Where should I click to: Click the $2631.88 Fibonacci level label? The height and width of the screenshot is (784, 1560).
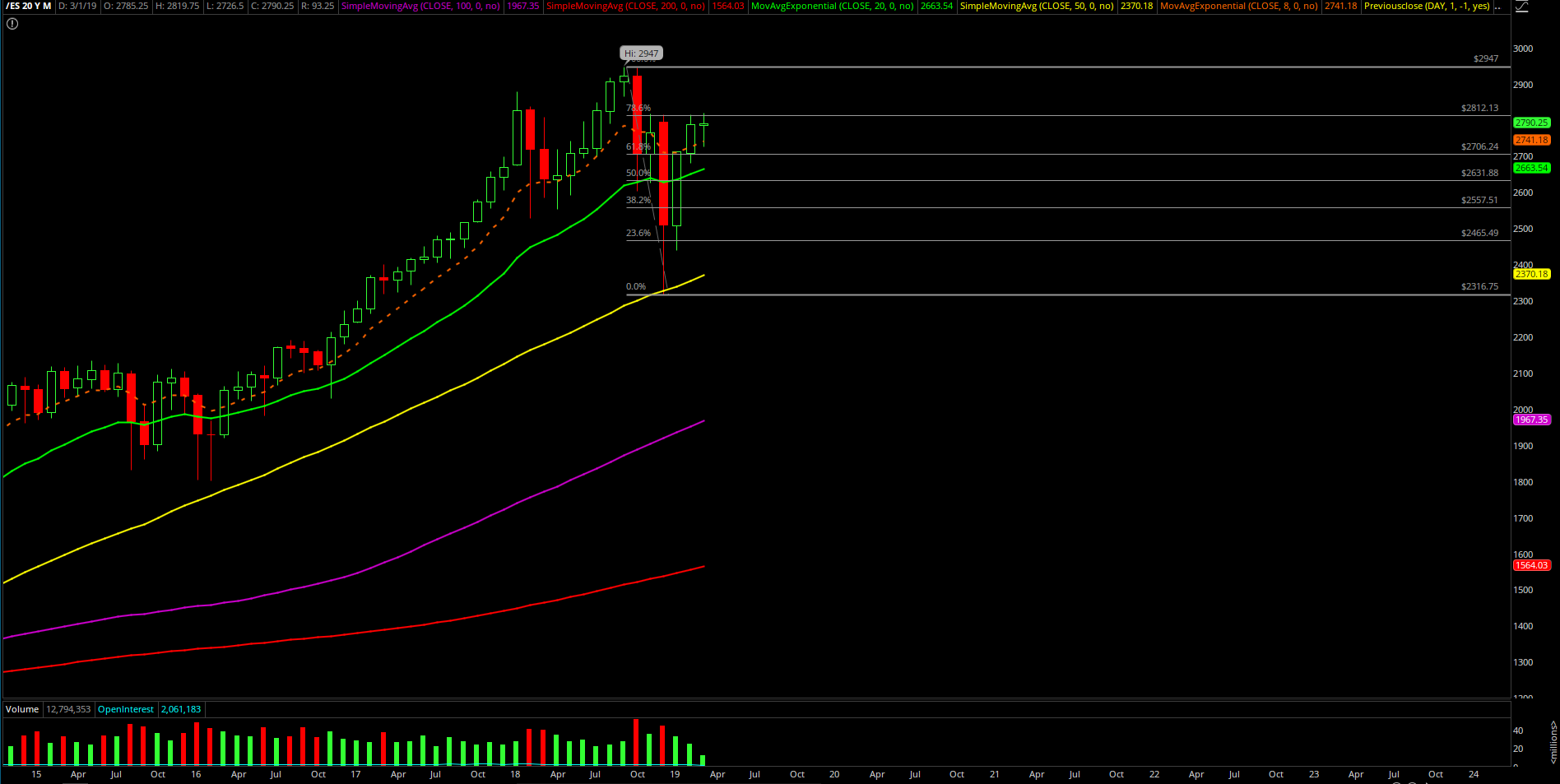click(1479, 173)
